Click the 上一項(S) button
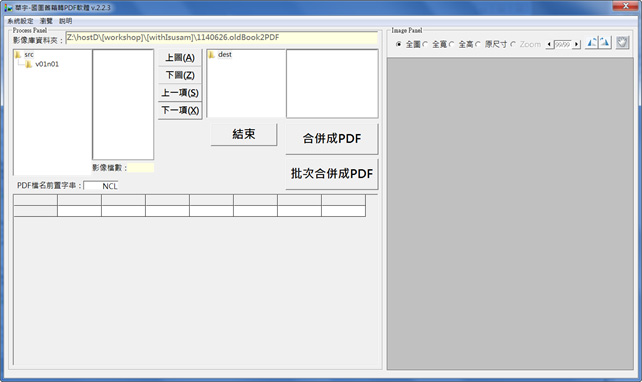This screenshot has height=382, width=642. (x=180, y=93)
